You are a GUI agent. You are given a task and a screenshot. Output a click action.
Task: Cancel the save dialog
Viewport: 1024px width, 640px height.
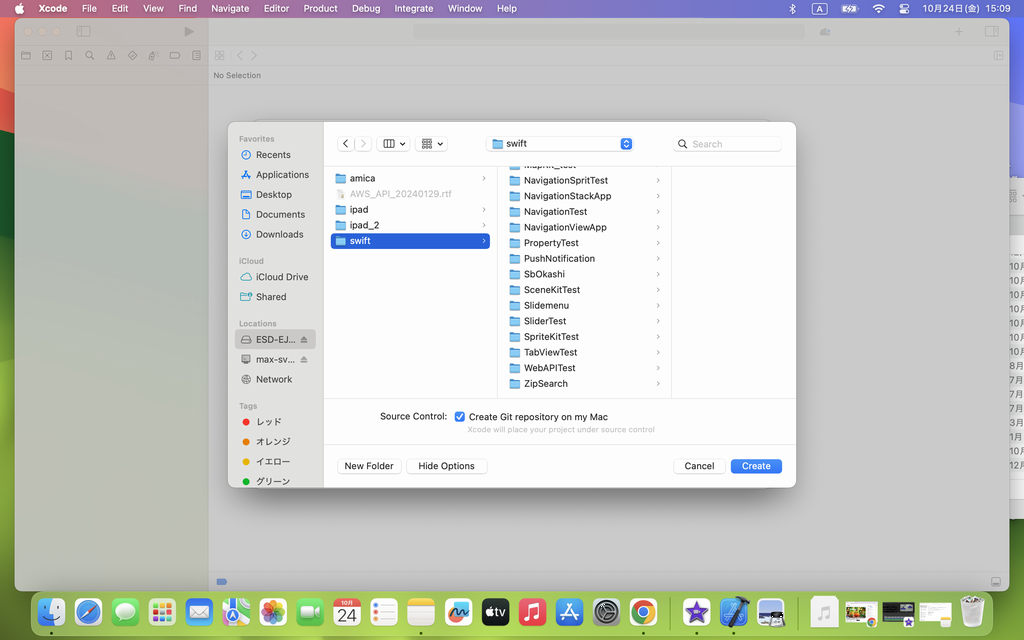(x=699, y=466)
